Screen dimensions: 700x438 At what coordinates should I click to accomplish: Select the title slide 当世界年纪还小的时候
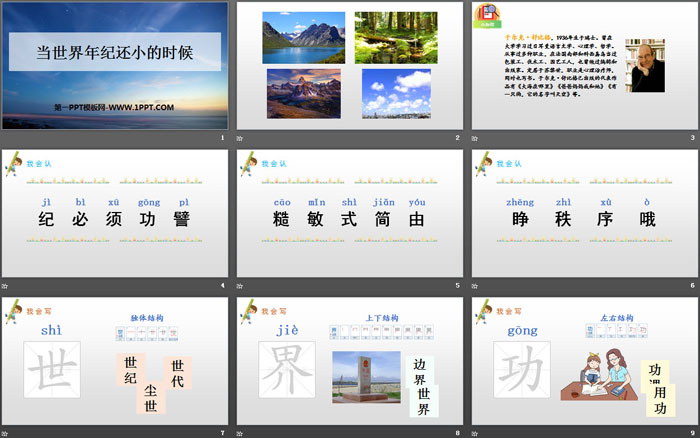115,65
